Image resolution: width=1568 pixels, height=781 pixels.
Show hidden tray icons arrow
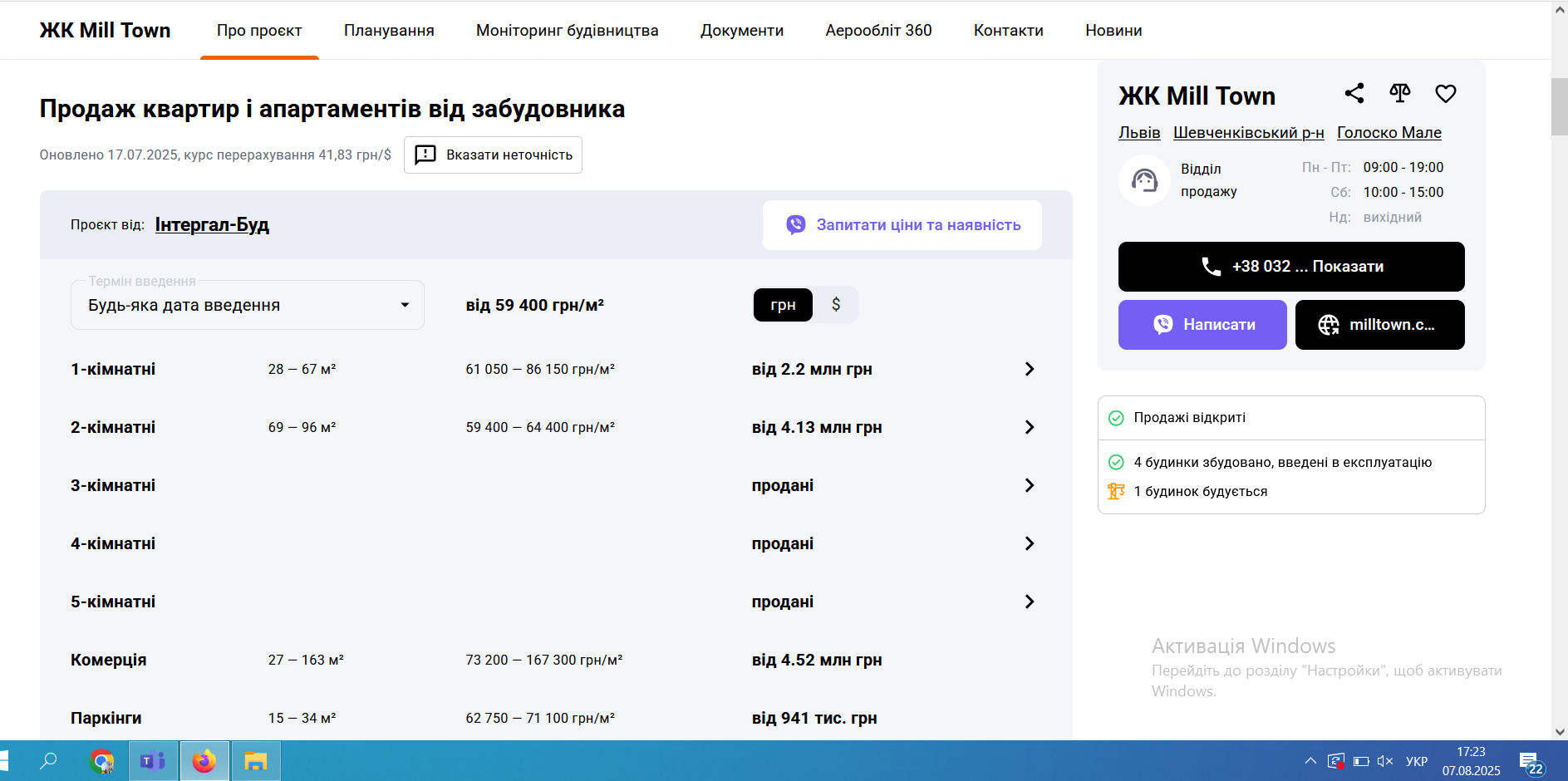click(x=1310, y=761)
